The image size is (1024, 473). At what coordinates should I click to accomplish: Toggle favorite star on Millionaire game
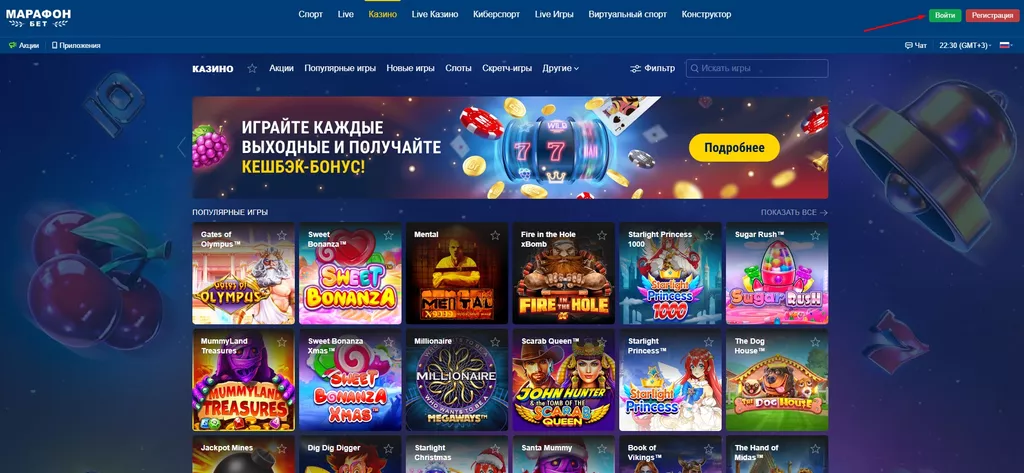coord(495,342)
